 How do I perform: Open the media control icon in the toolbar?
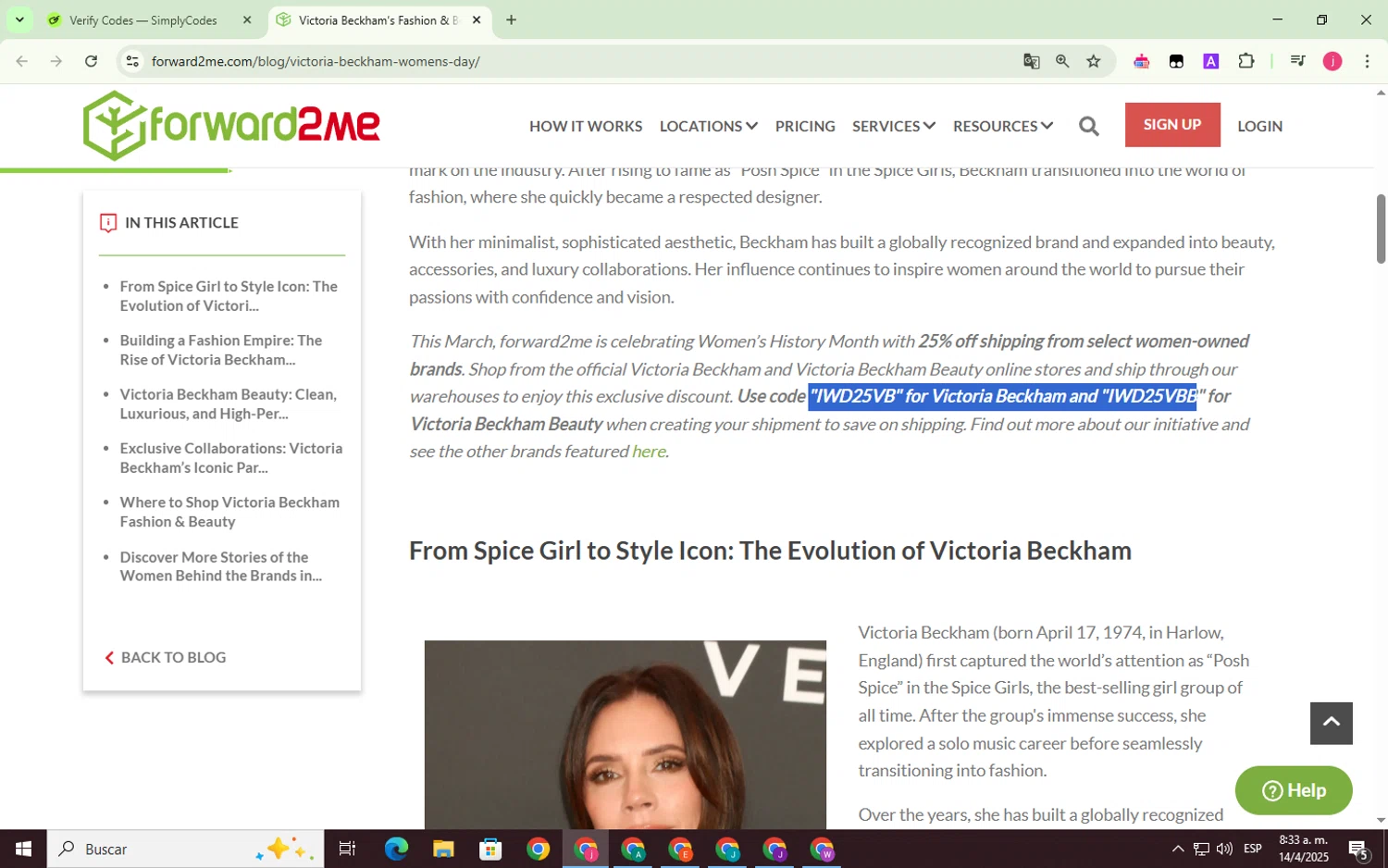coord(1297,61)
